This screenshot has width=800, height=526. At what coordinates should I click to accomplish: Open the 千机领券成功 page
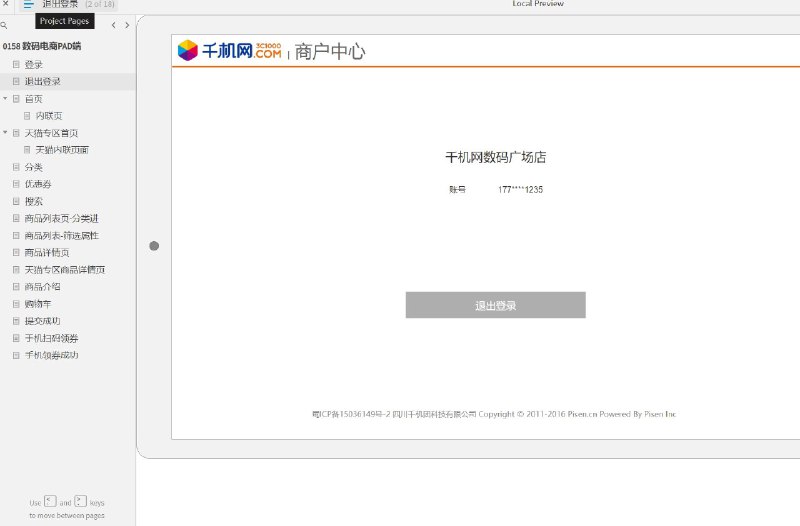tap(52, 355)
